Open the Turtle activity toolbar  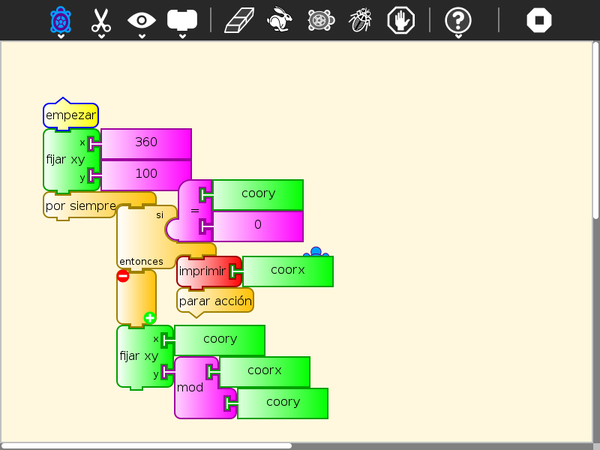61,20
